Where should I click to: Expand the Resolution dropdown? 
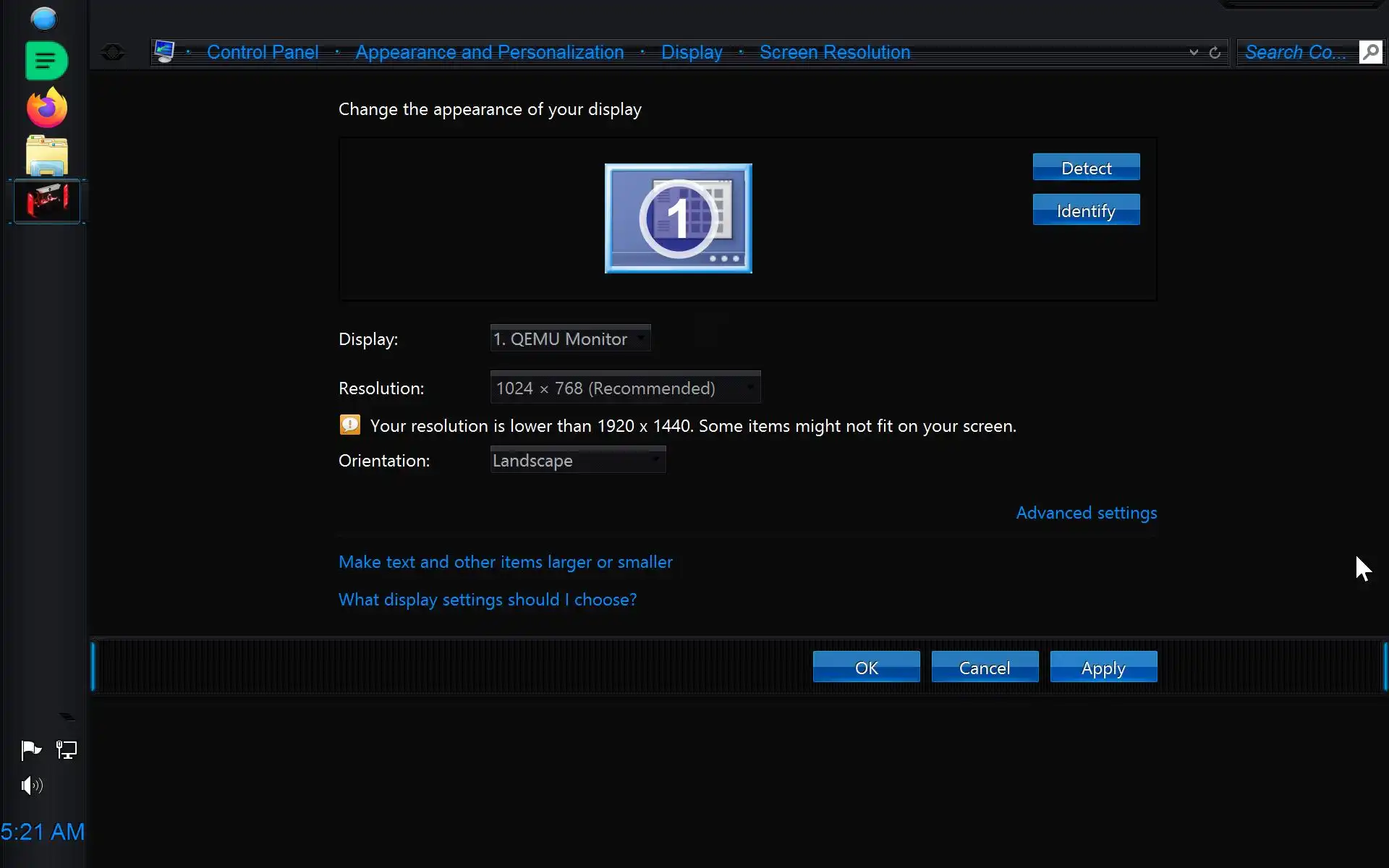[625, 388]
